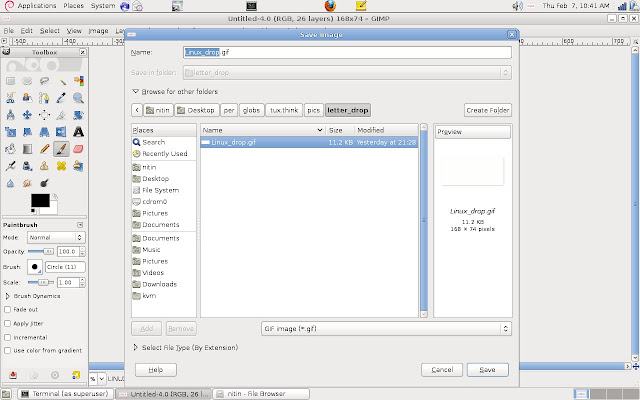Select the Alignment tool
Image resolution: width=640 pixels, height=400 pixels.
pos(44,115)
